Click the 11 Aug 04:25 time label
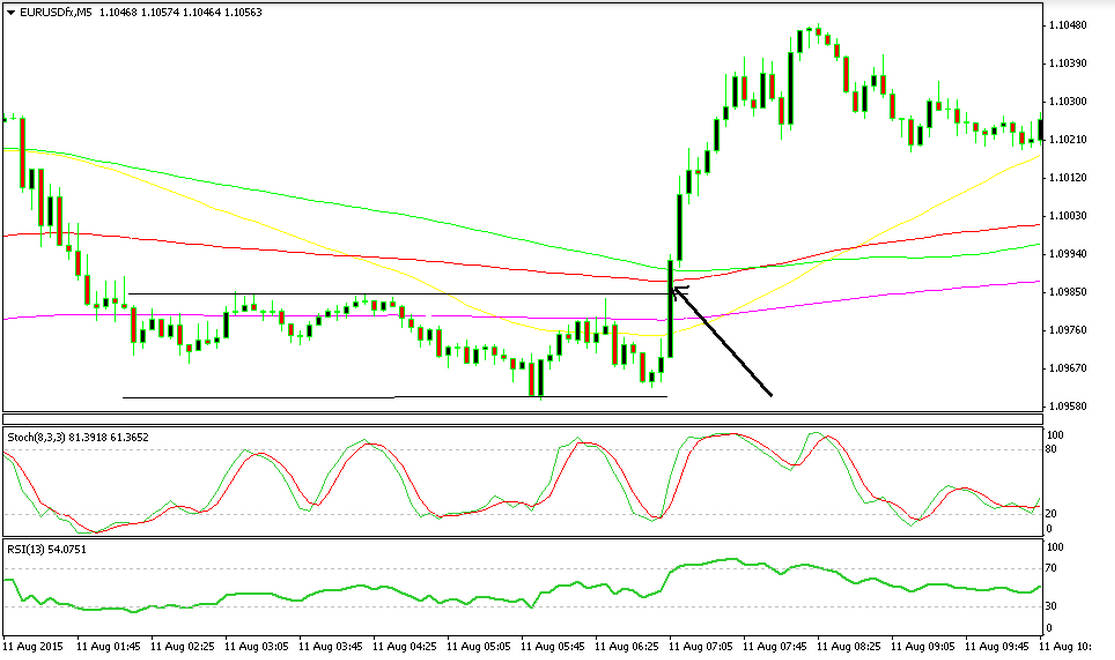 point(404,646)
